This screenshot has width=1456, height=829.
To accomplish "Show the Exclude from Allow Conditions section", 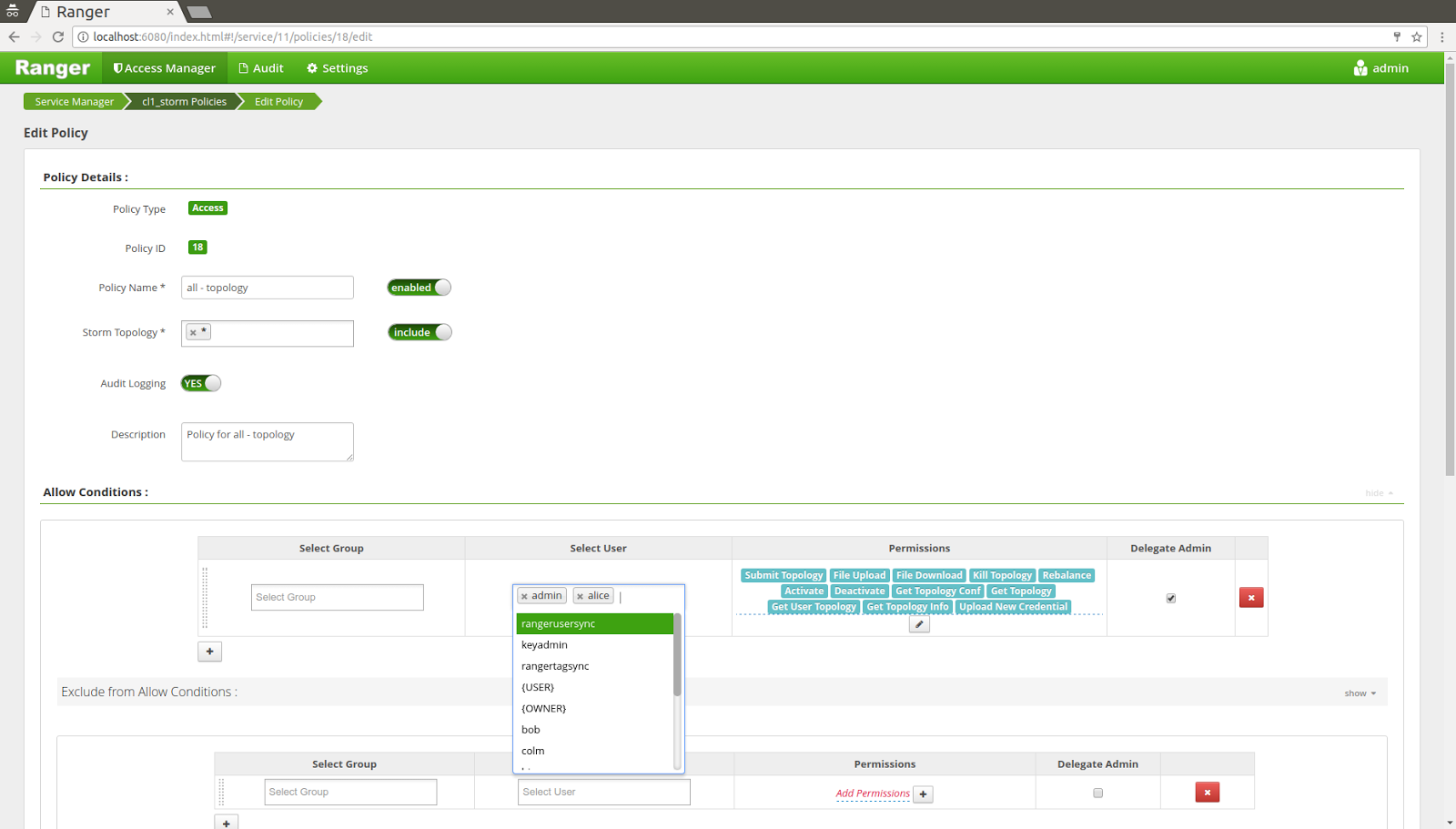I will click(1358, 693).
